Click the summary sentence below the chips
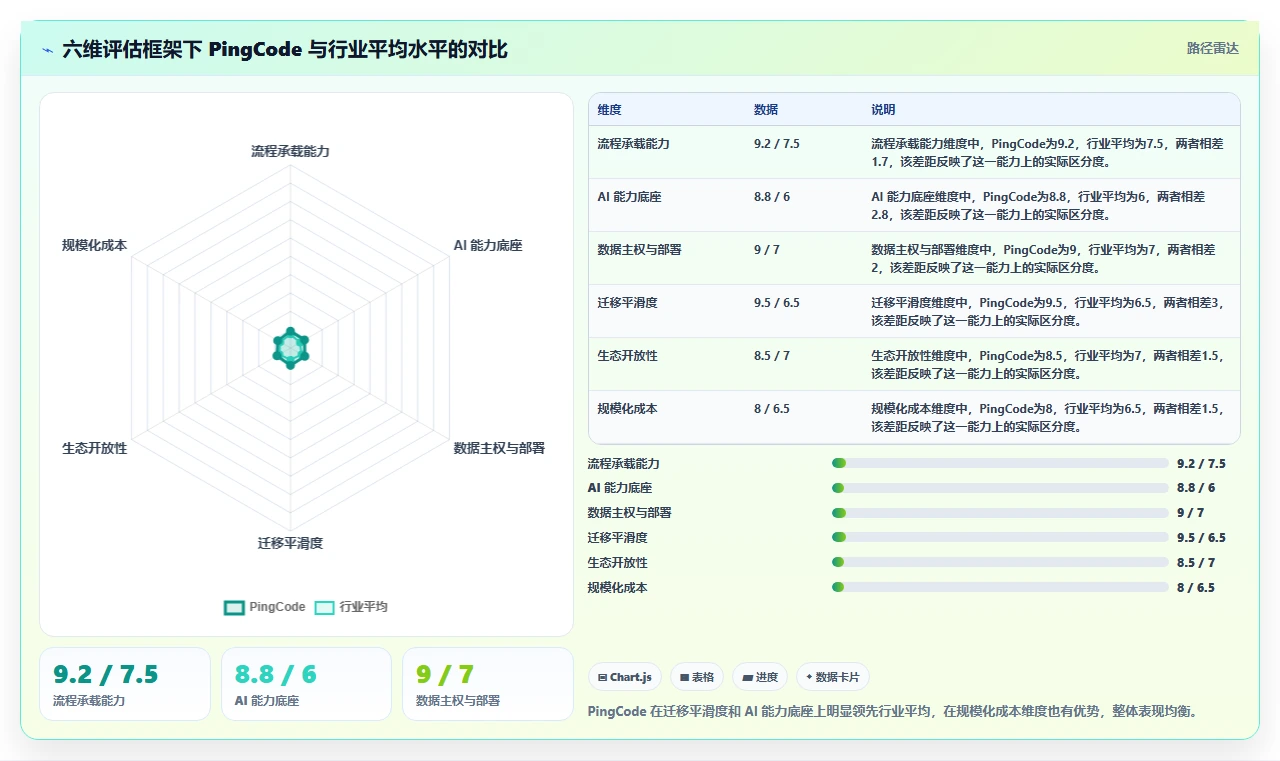Viewport: 1280px width, 761px height. pyautogui.click(x=893, y=712)
